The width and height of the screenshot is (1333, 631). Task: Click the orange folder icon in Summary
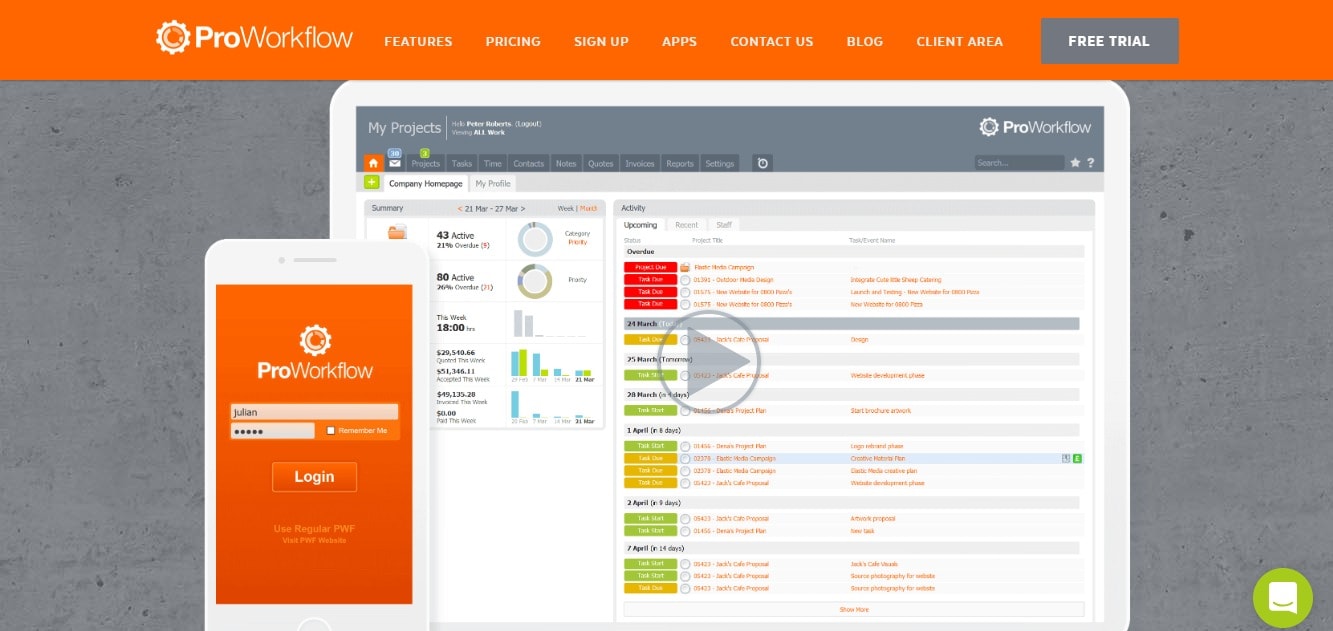(x=397, y=234)
